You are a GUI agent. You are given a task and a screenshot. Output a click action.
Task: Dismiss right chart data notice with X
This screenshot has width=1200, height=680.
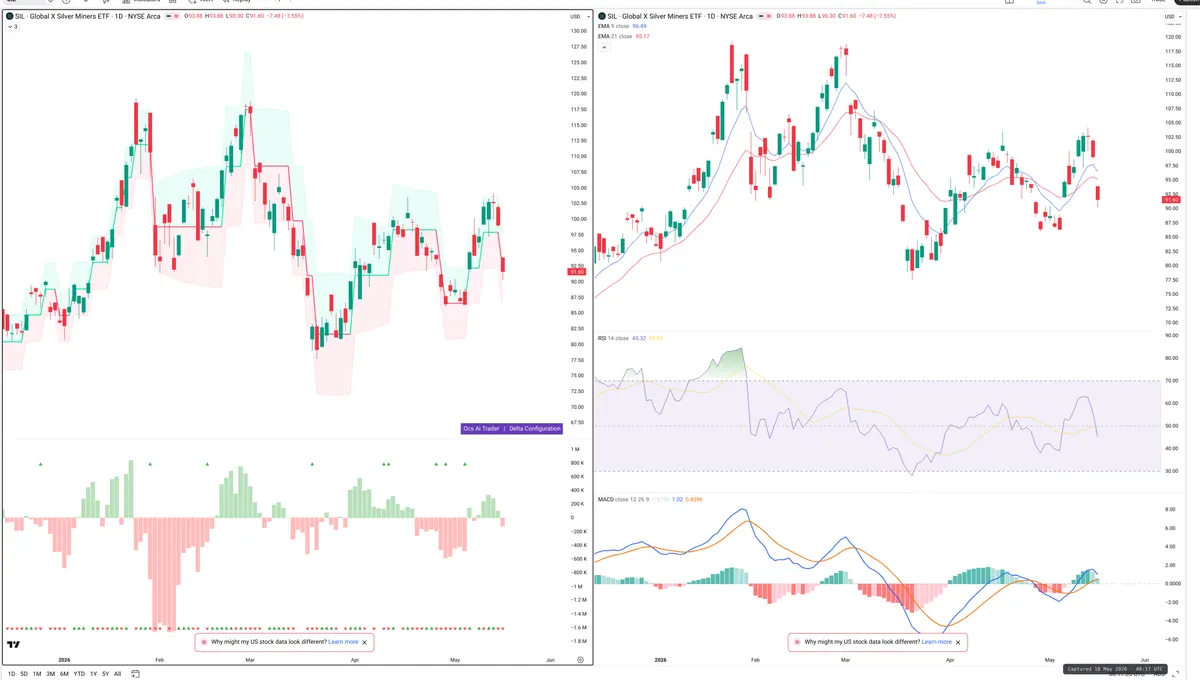click(x=958, y=642)
